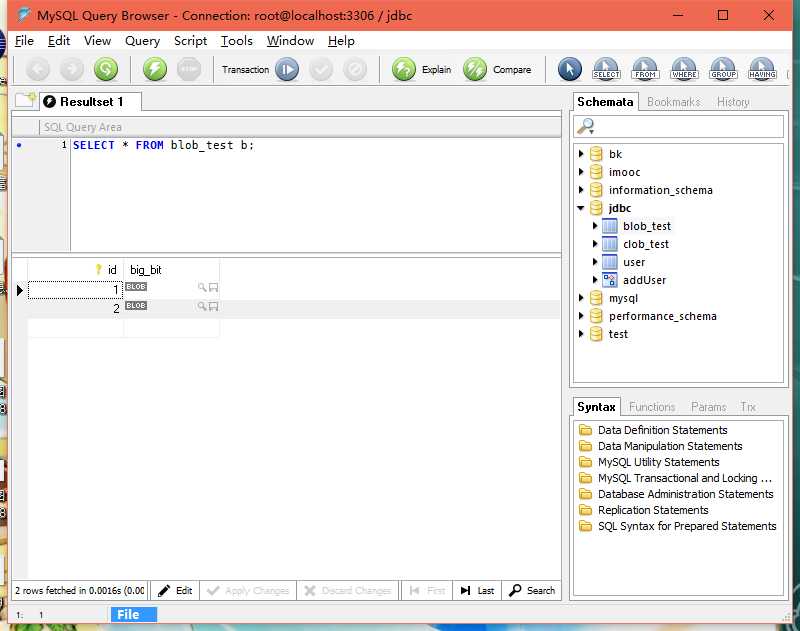The width and height of the screenshot is (800, 631).
Task: Expand the information_schema node
Action: point(581,190)
